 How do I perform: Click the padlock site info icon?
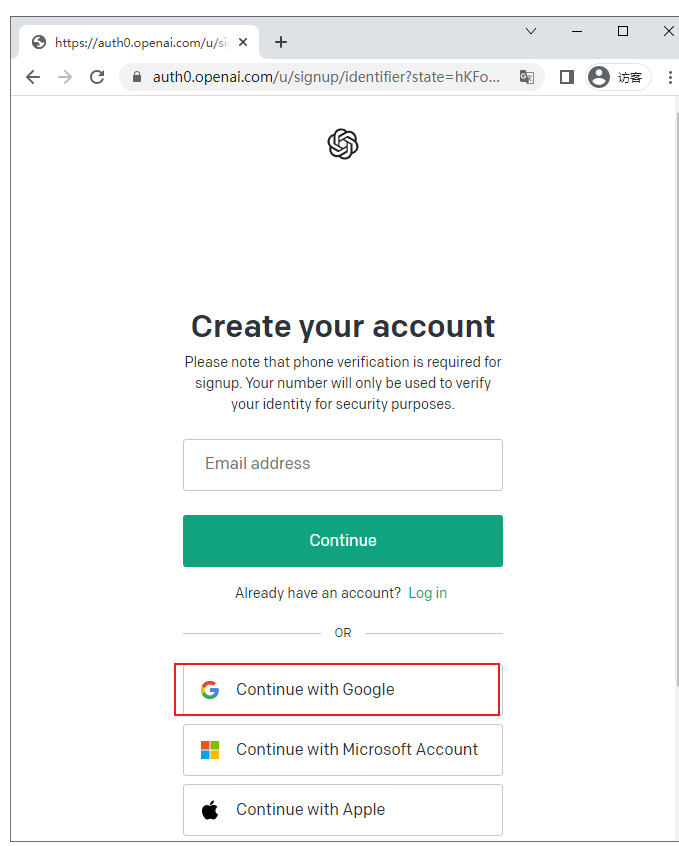click(x=137, y=77)
